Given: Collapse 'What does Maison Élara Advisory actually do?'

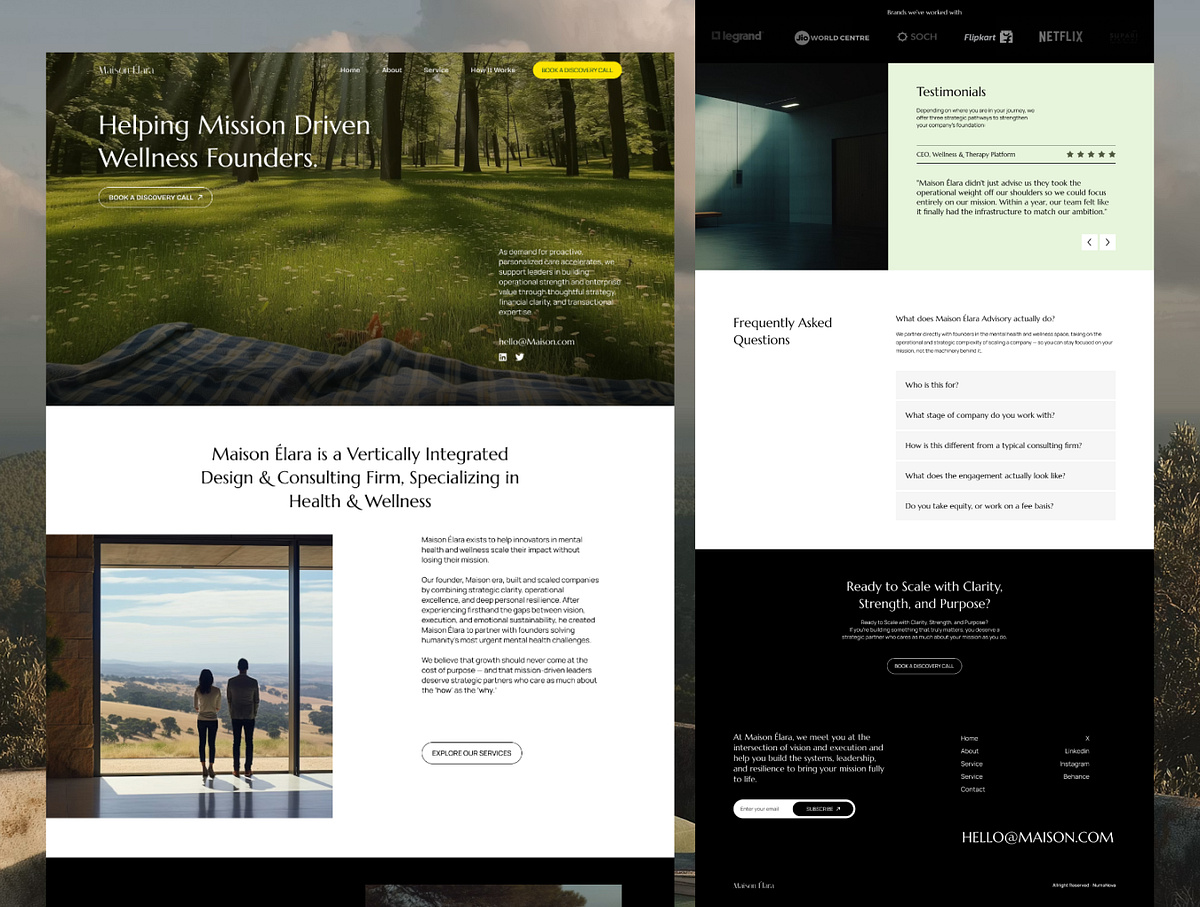Looking at the screenshot, I should 975,319.
